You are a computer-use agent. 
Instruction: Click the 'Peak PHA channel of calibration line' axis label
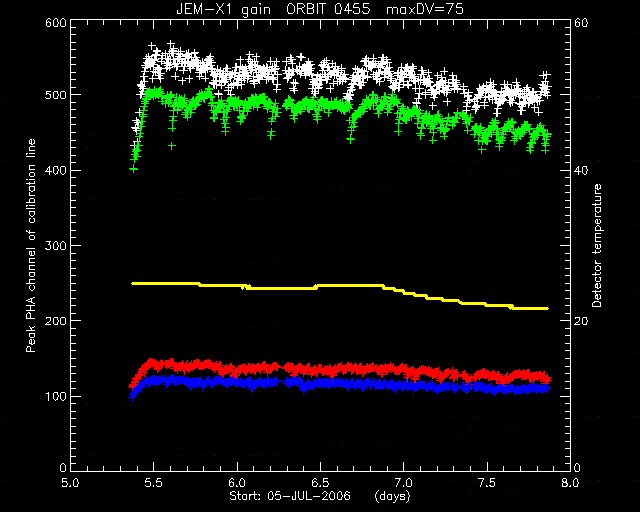coord(31,245)
